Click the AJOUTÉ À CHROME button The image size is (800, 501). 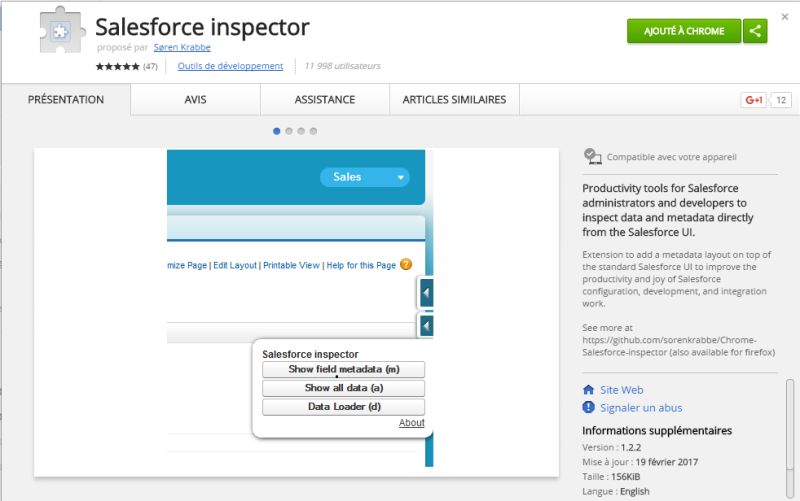(684, 31)
